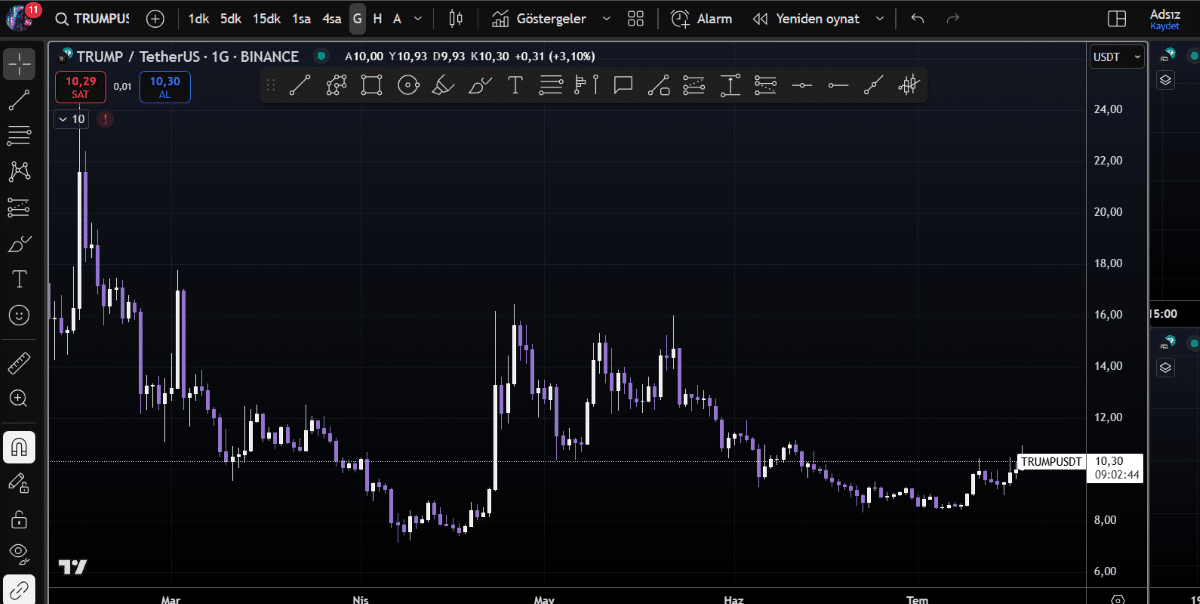This screenshot has width=1200, height=604.
Task: Pick the path polyline tool in favorites toolbar
Action: (x=335, y=85)
